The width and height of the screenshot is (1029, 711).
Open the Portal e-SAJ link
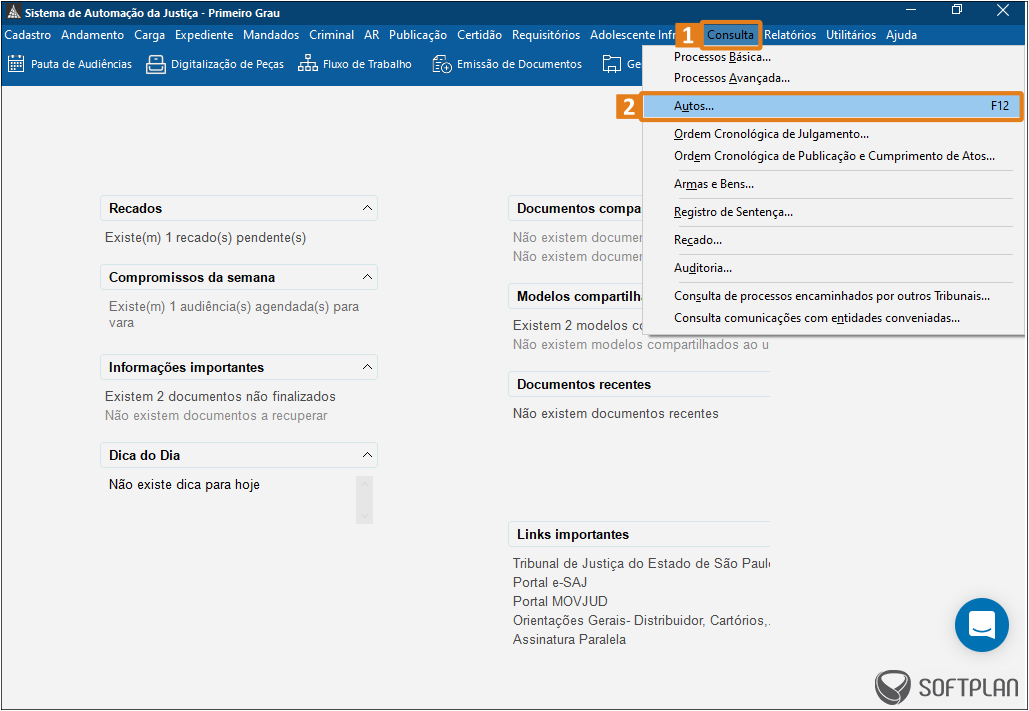550,582
